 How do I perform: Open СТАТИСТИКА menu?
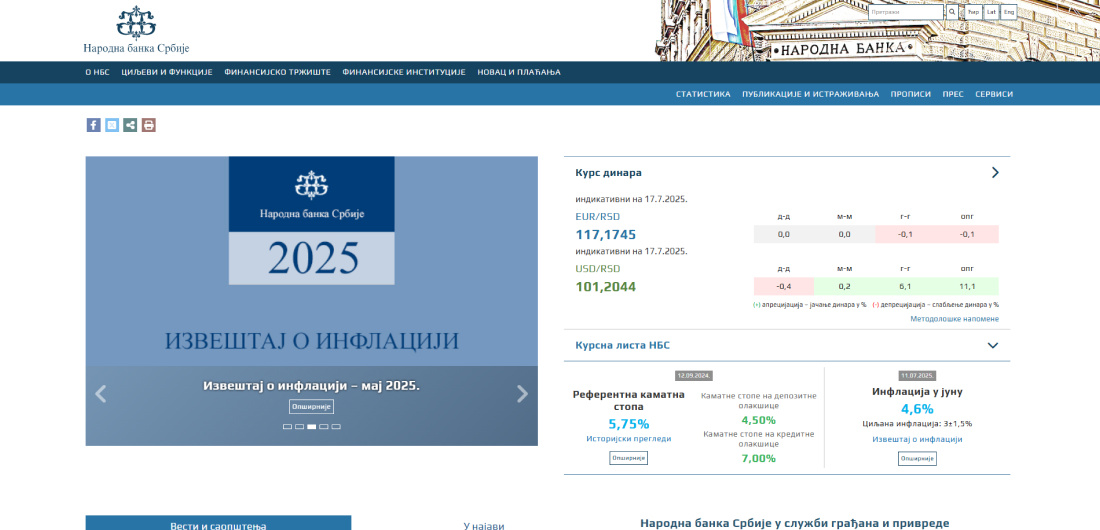[703, 94]
